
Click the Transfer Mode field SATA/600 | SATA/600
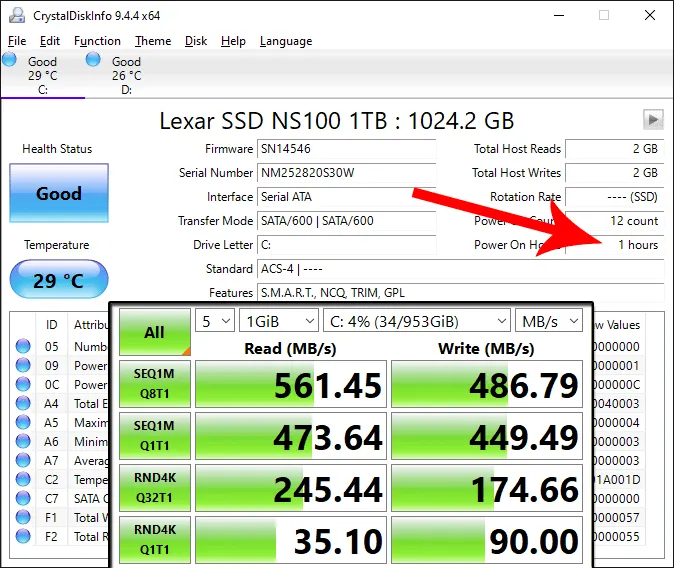pos(346,221)
